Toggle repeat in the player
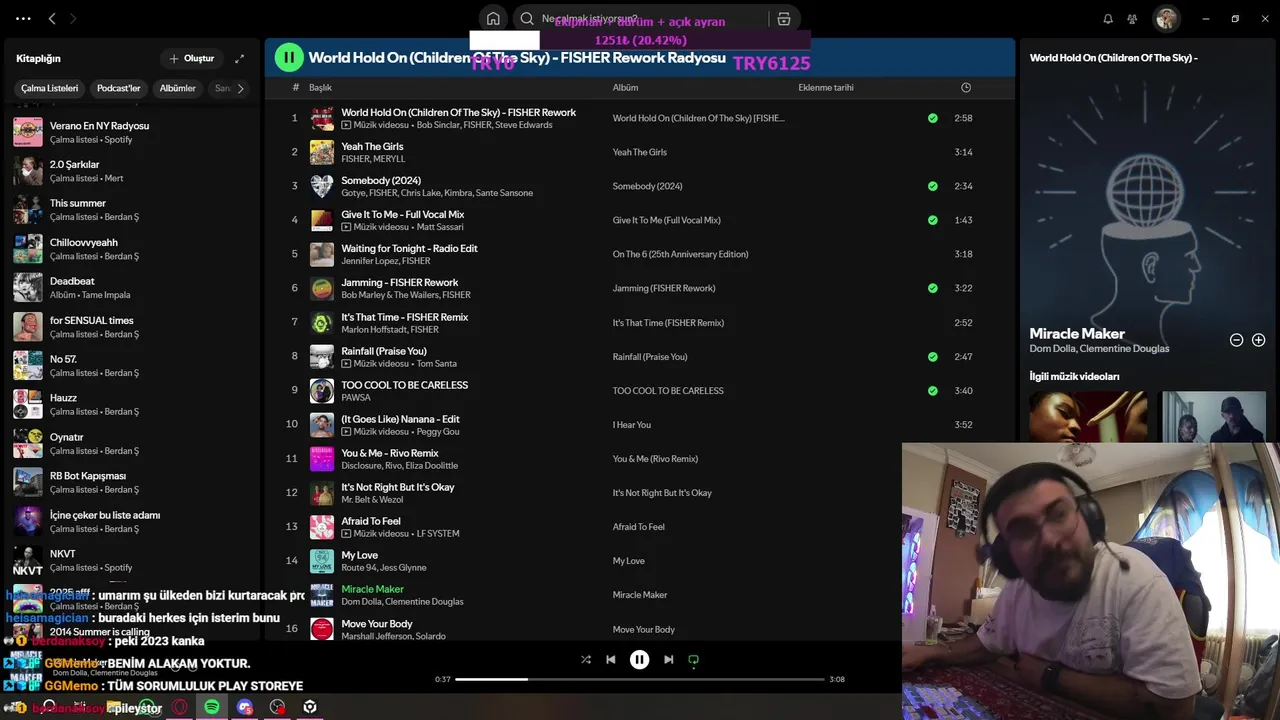 [693, 659]
